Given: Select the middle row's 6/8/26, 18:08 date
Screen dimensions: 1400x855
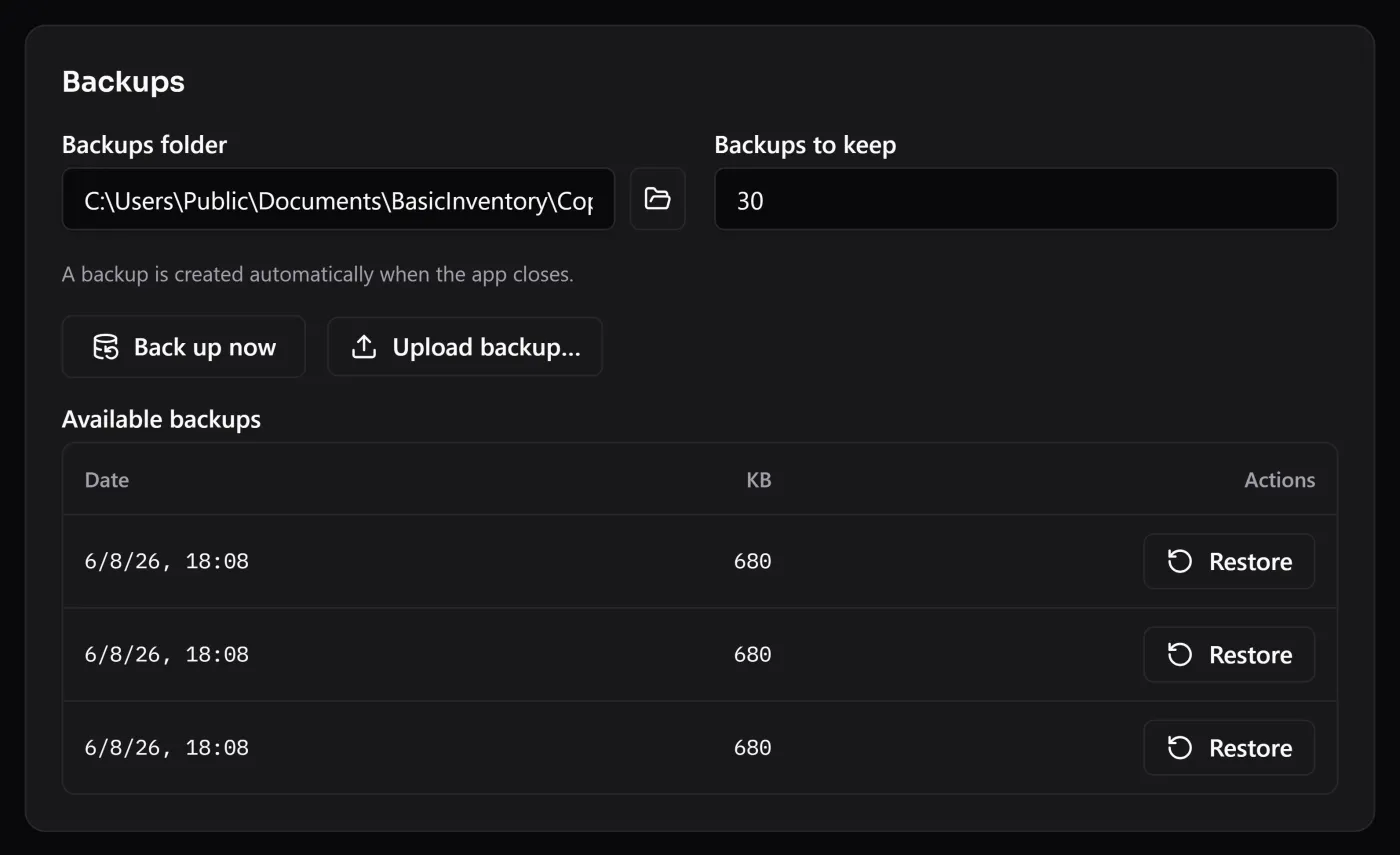Looking at the screenshot, I should 167,654.
